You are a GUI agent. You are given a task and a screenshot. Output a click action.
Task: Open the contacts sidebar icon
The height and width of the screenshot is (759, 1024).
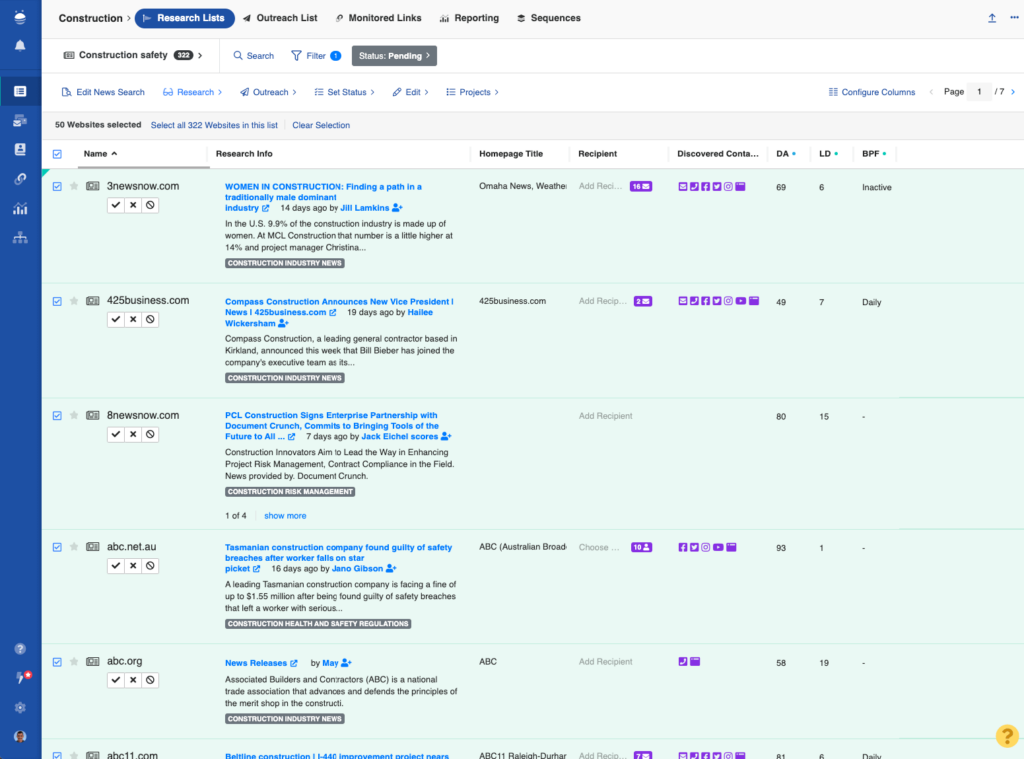click(x=20, y=150)
